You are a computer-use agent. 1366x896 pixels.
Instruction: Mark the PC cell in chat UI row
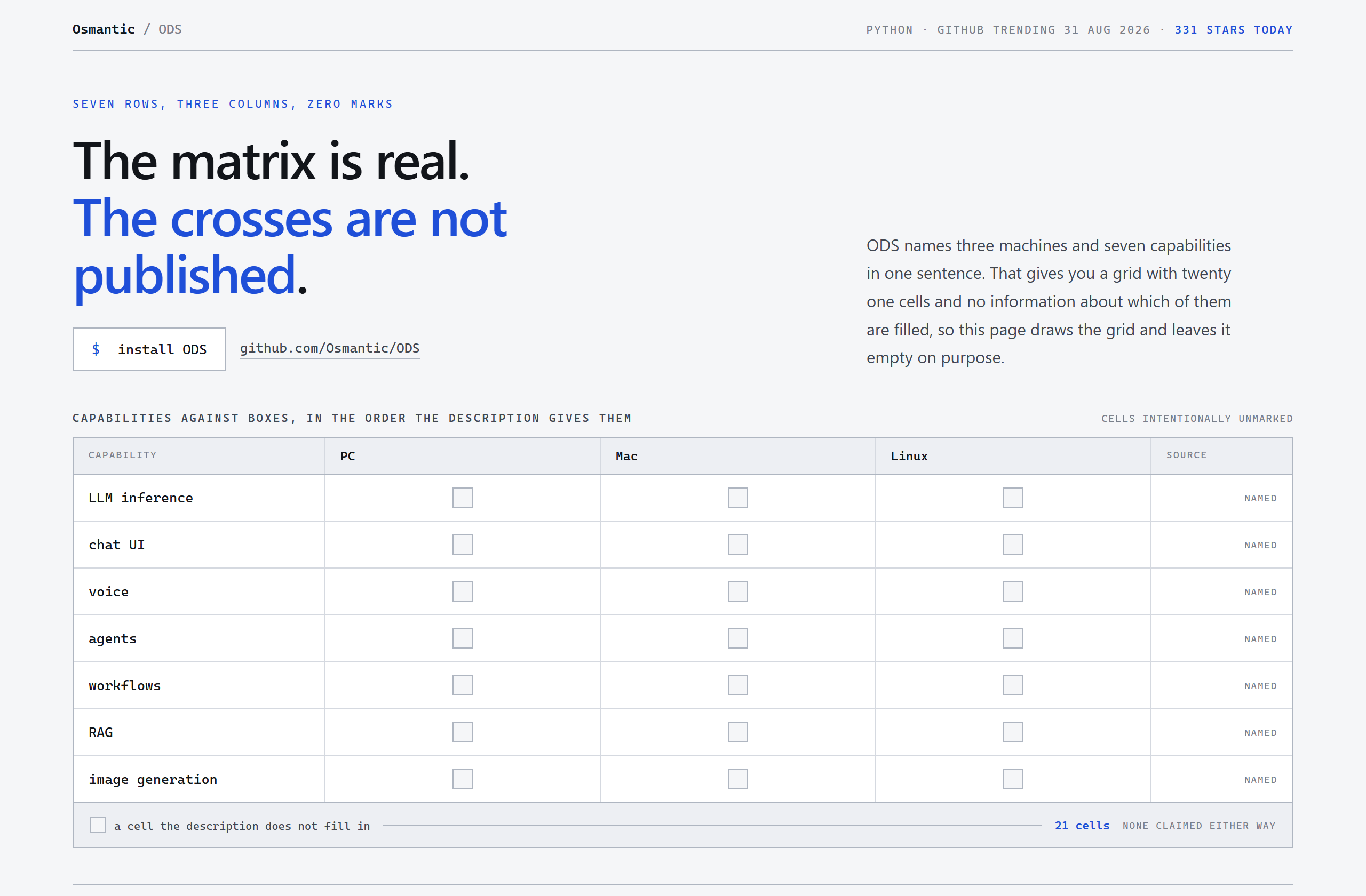coord(462,545)
